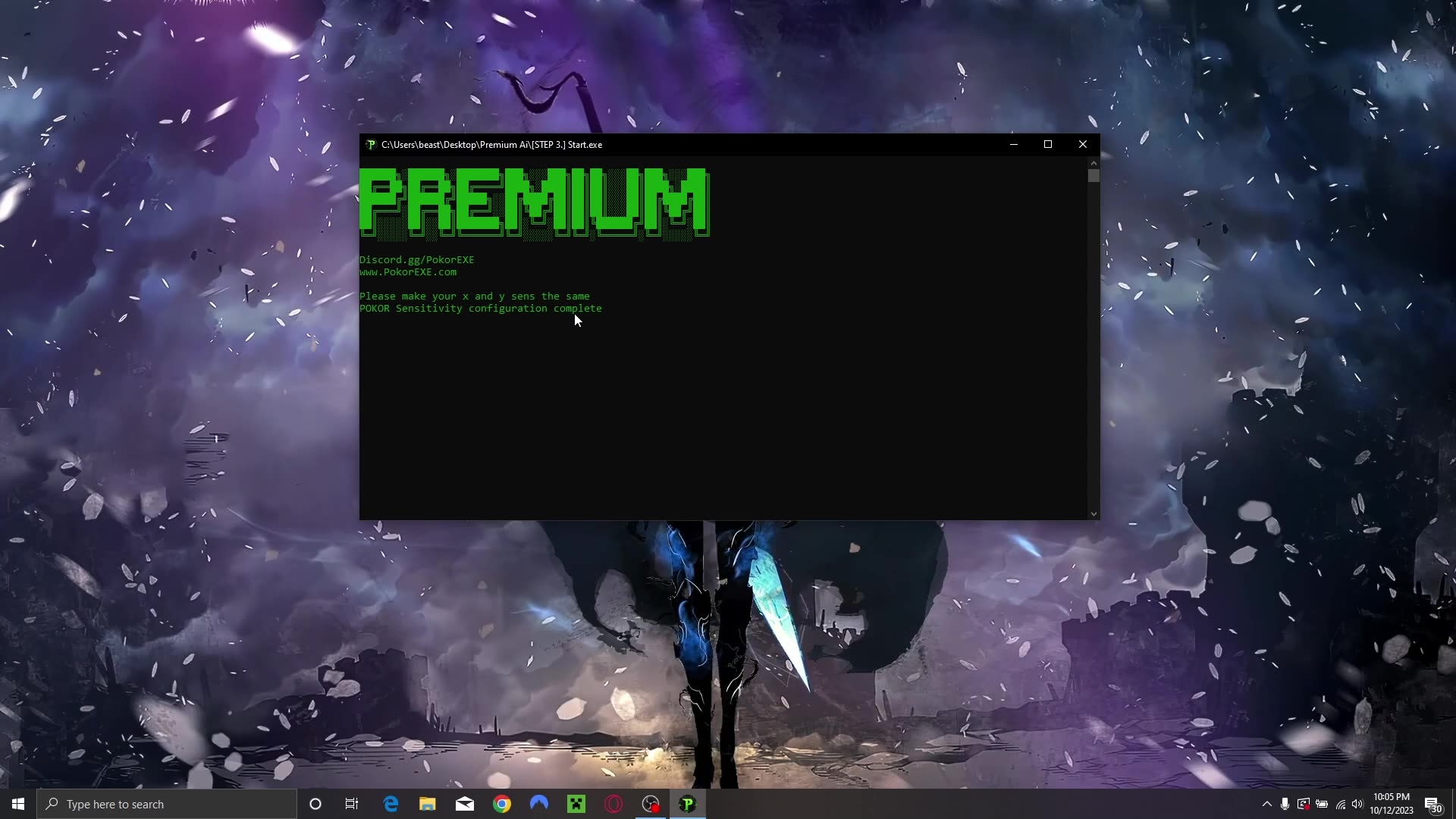Image resolution: width=1456 pixels, height=819 pixels.
Task: Open the Mail app from taskbar
Action: point(465,803)
